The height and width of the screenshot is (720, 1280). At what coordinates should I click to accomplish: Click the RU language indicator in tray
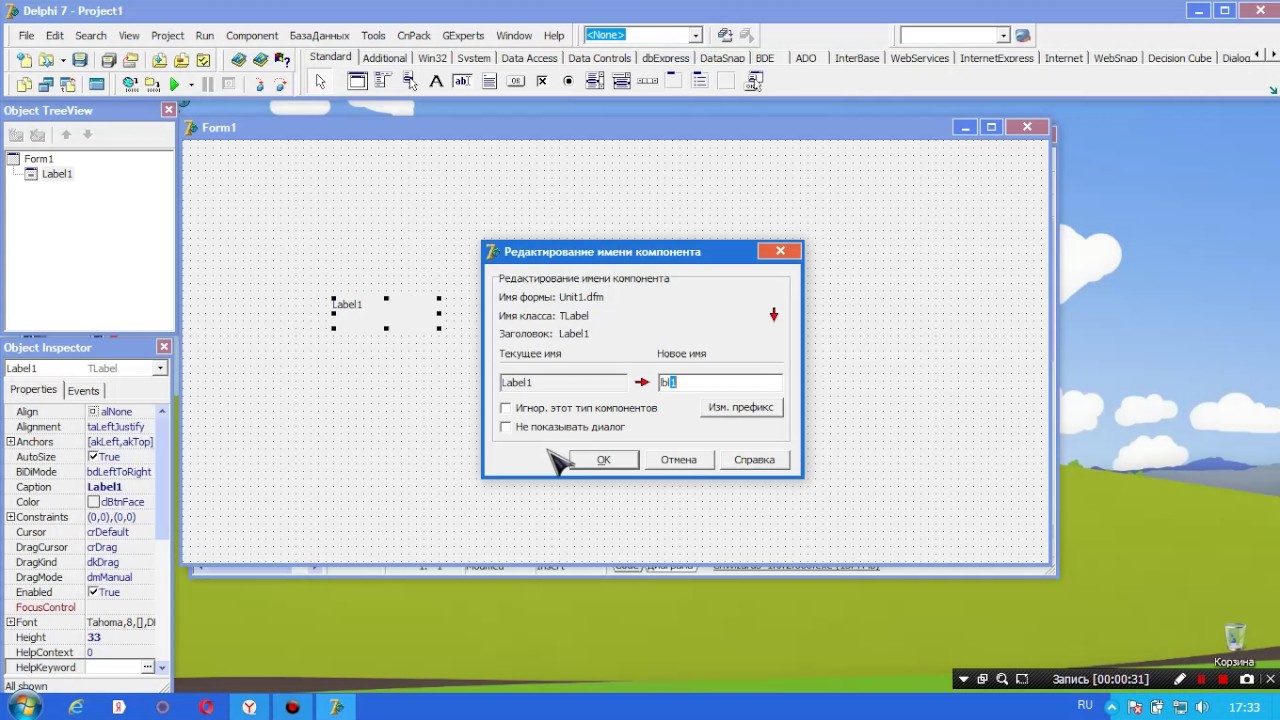pos(1085,706)
